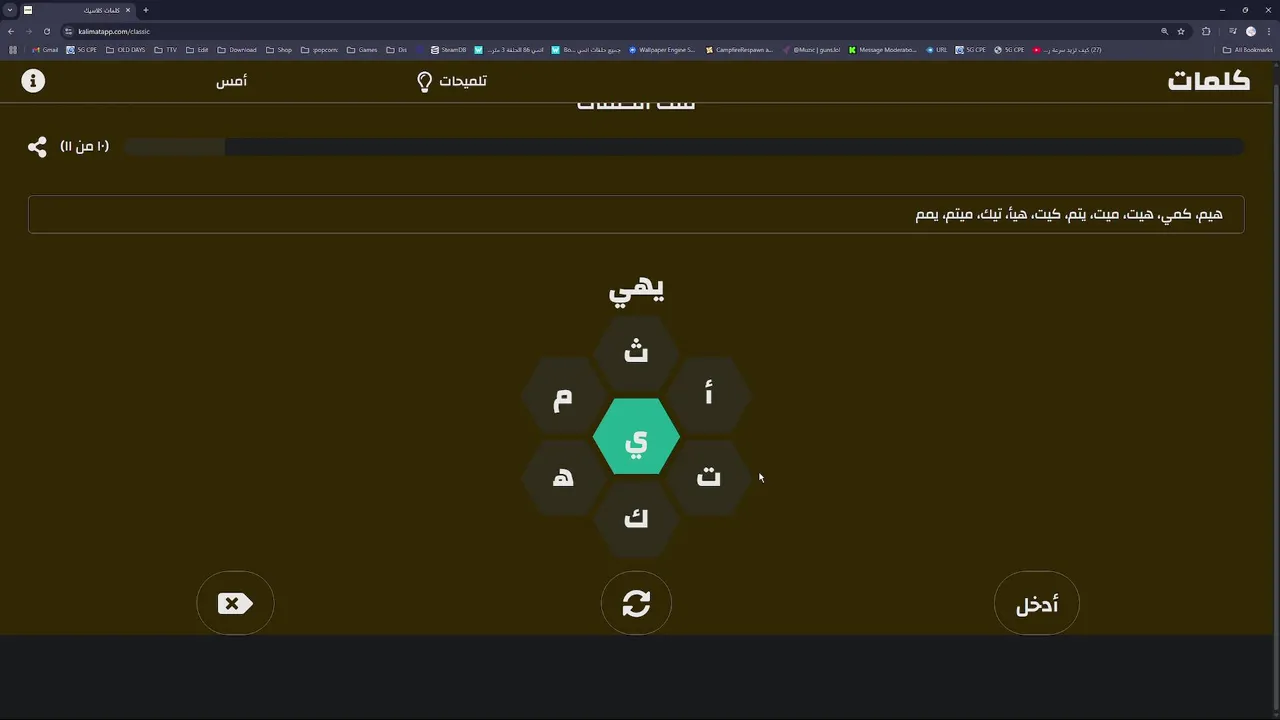The image size is (1280, 720).
Task: Open the Games bookmark folder
Action: (362, 50)
